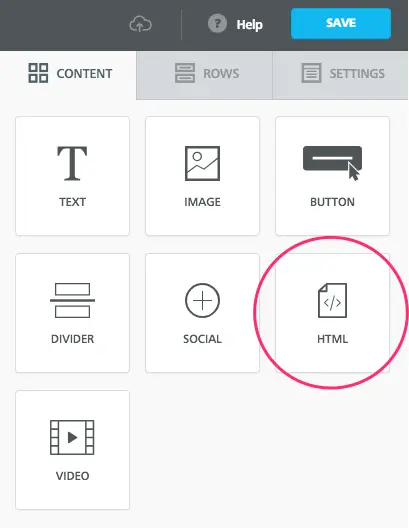The height and width of the screenshot is (528, 409).
Task: Select the Divider content block icon
Action: click(72, 300)
